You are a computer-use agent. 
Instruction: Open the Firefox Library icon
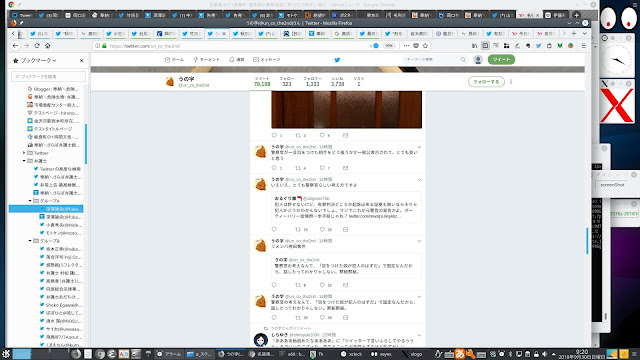474,46
